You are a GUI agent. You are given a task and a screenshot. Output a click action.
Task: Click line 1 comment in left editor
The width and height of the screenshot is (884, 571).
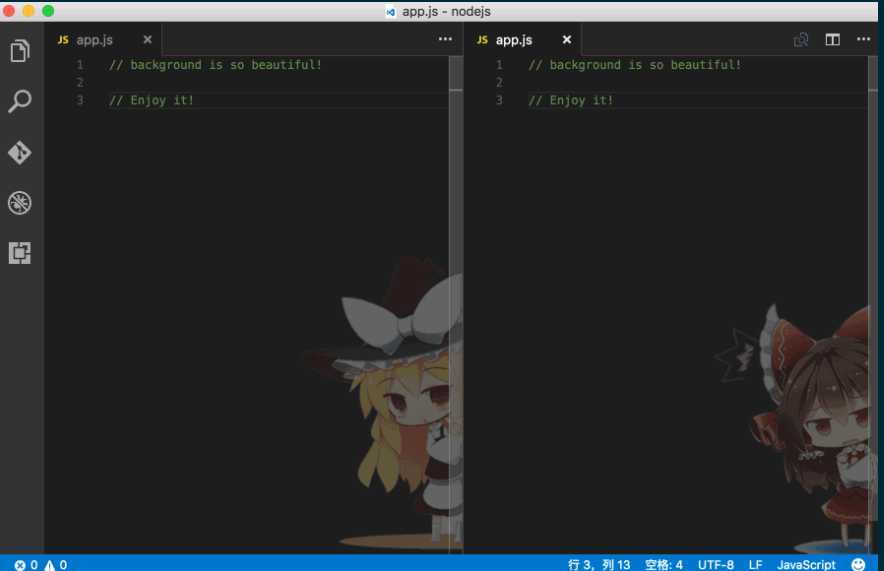(x=215, y=65)
